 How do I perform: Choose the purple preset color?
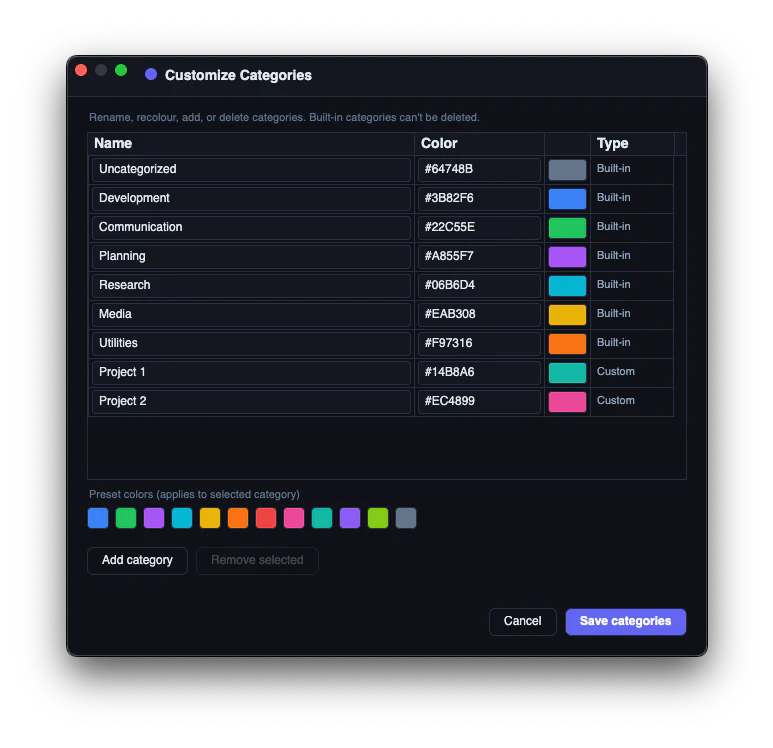click(x=154, y=518)
